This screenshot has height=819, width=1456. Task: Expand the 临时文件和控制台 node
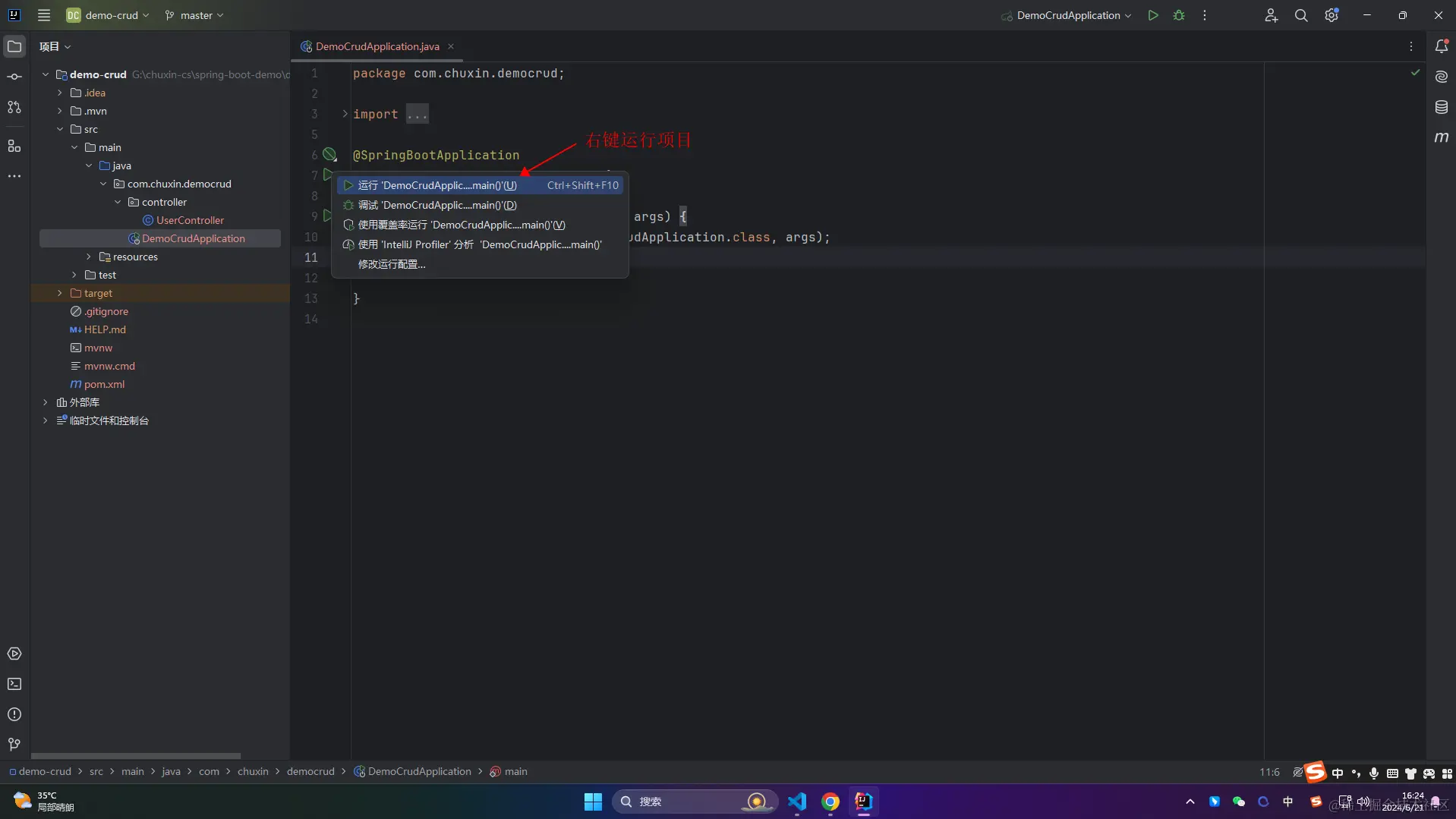[x=46, y=421]
